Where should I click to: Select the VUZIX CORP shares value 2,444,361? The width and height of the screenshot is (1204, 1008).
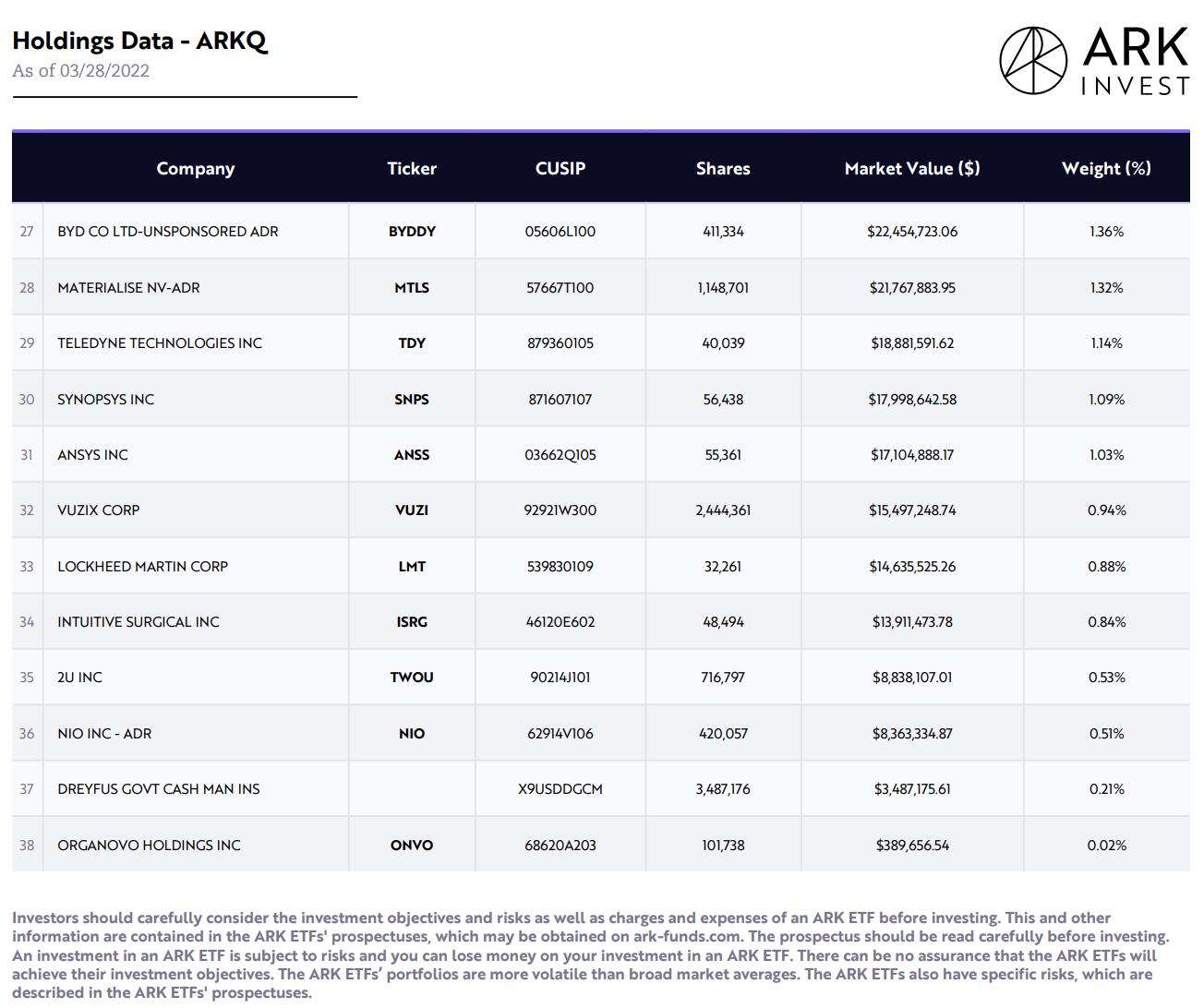point(723,510)
